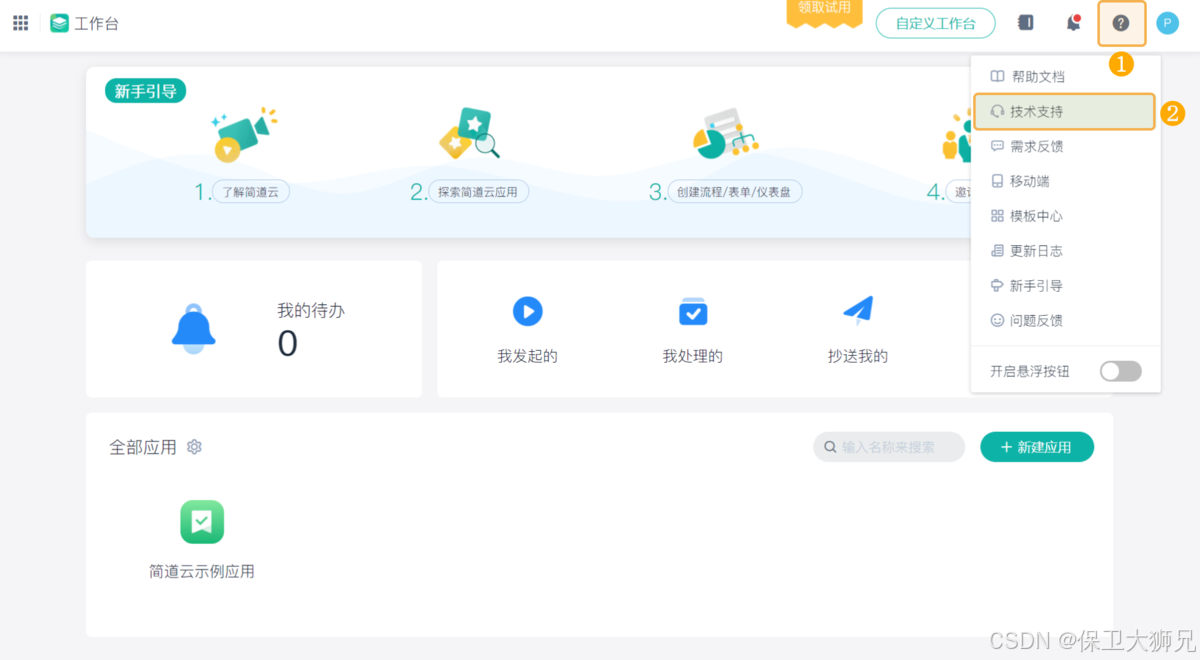The image size is (1200, 660).
Task: Click the 创建流程/表单/仪表盘 chart icon
Action: pos(724,134)
